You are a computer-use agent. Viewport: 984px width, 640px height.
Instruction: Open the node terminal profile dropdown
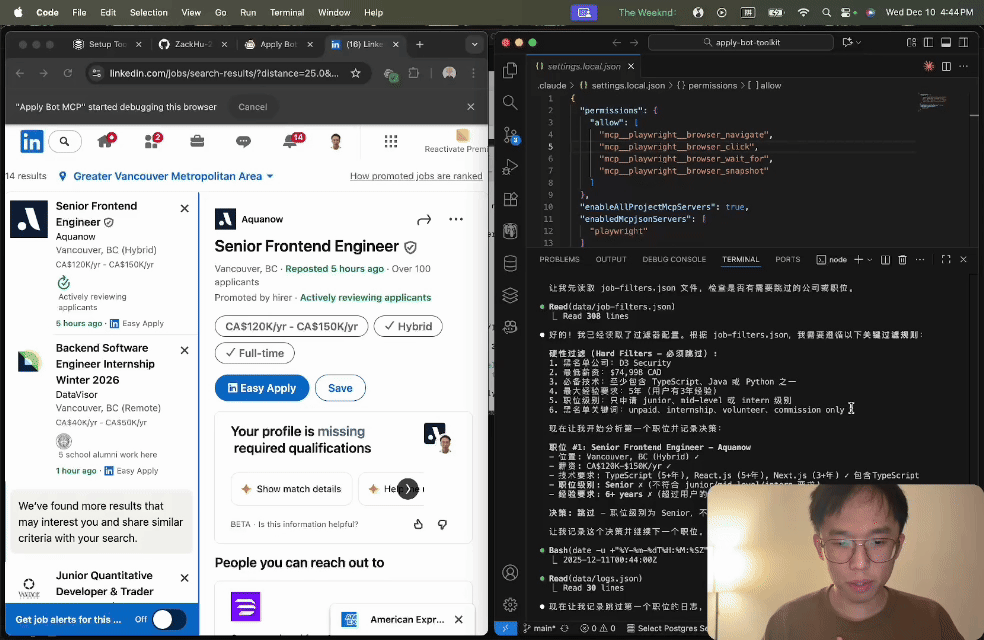click(x=870, y=259)
